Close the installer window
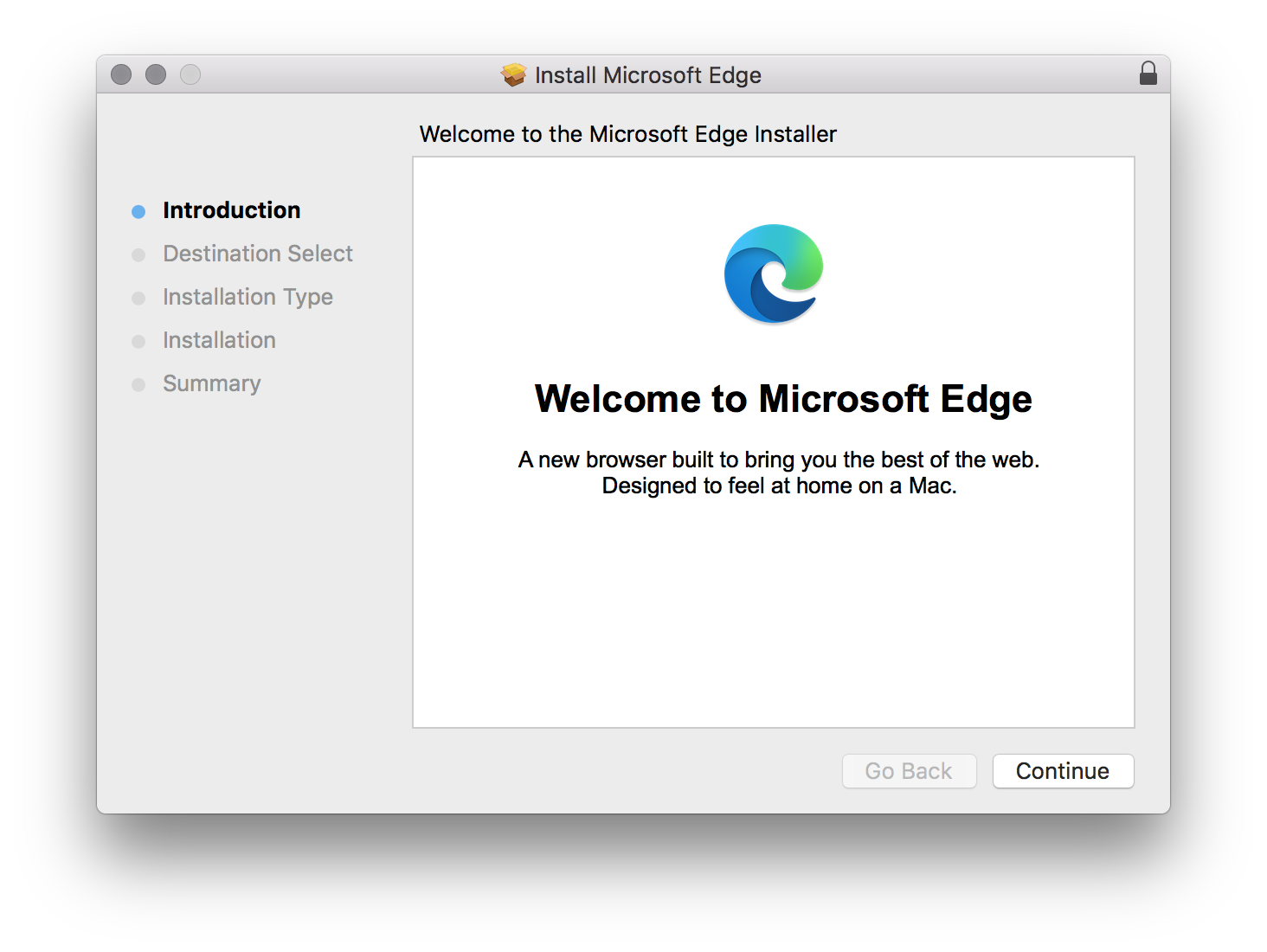 (121, 74)
